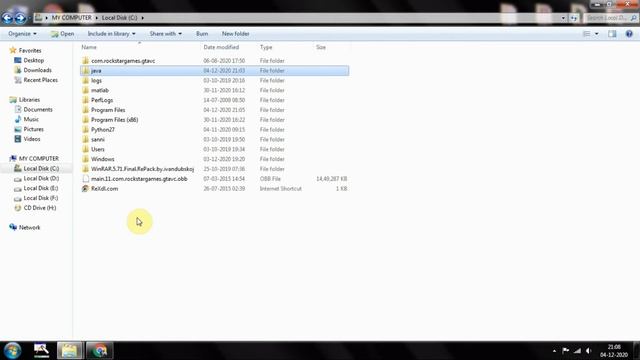Open the Videos library

click(x=32, y=139)
